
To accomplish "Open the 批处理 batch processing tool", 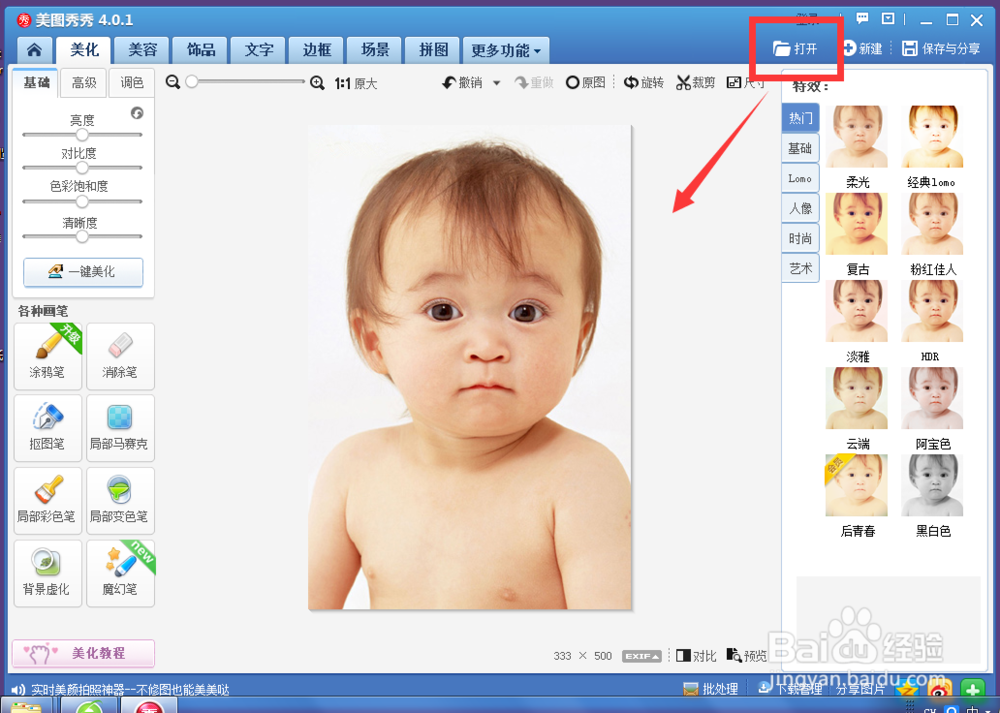I will pos(710,689).
